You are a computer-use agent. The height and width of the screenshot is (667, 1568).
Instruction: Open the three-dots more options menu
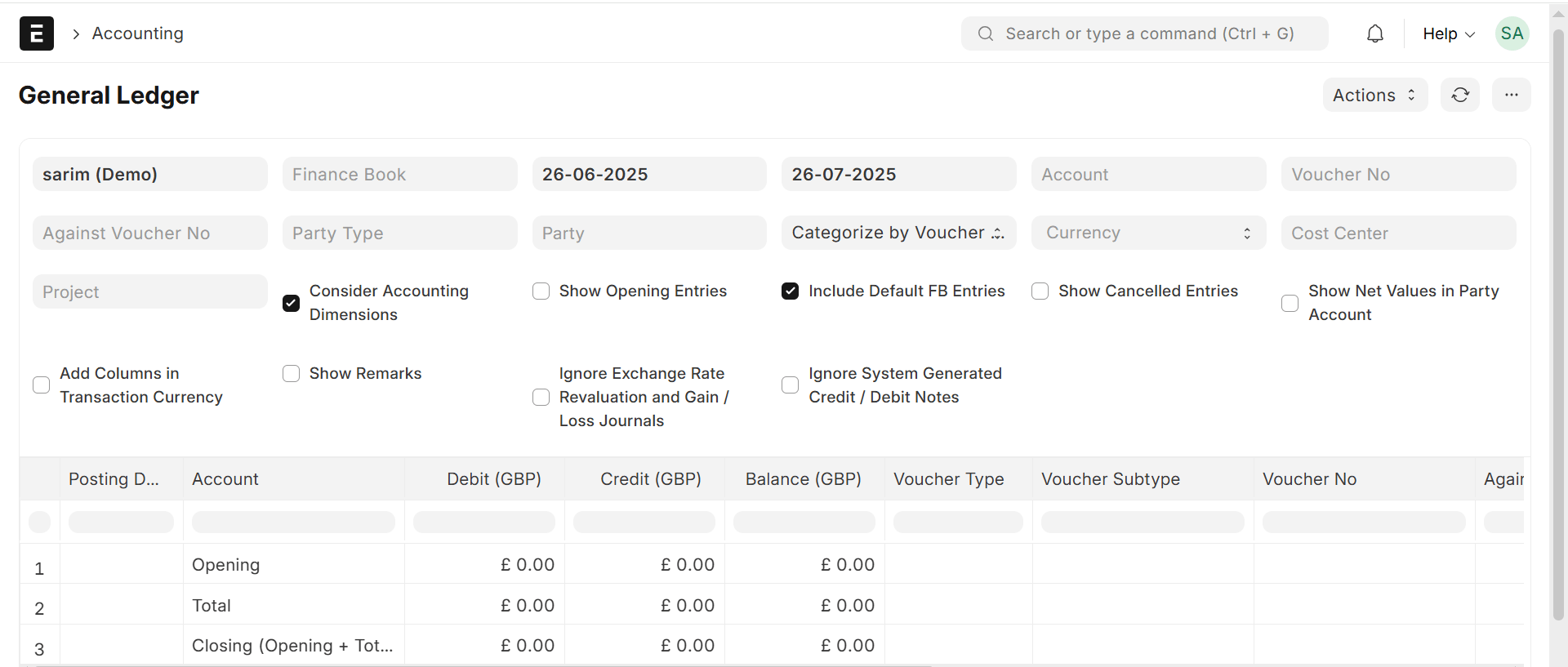(x=1512, y=95)
